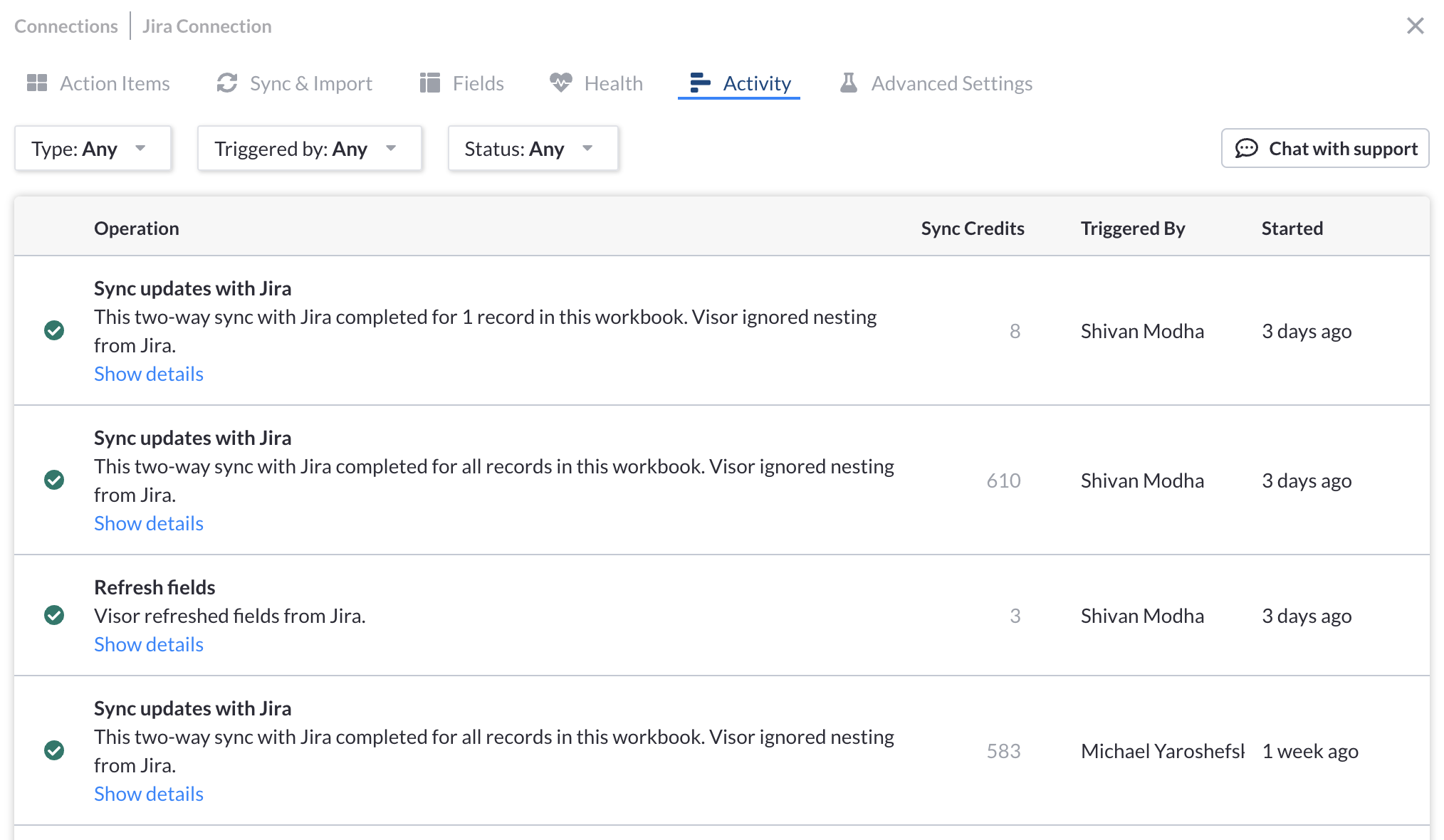Click Chat with support button

[x=1325, y=148]
